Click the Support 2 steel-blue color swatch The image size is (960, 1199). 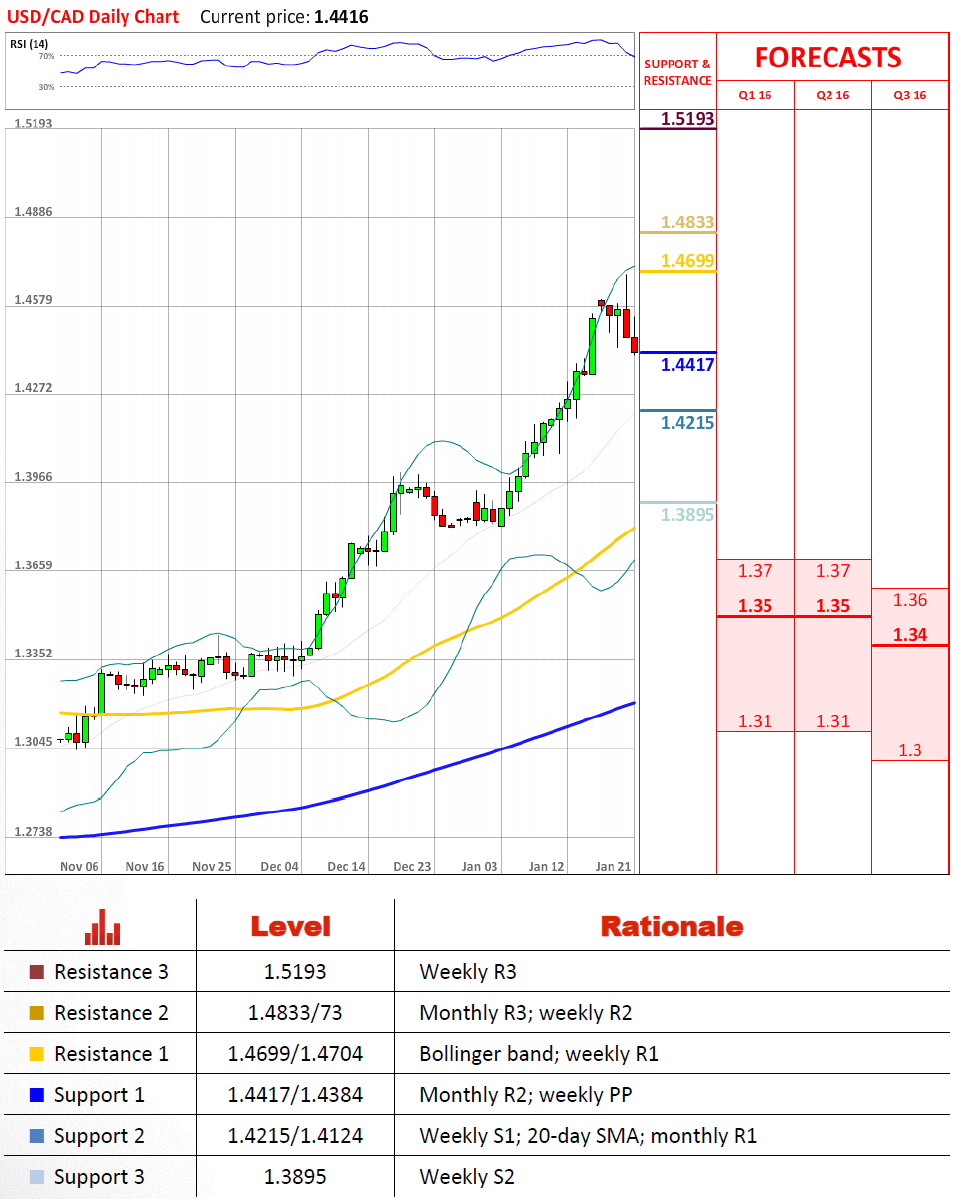pyautogui.click(x=37, y=1136)
